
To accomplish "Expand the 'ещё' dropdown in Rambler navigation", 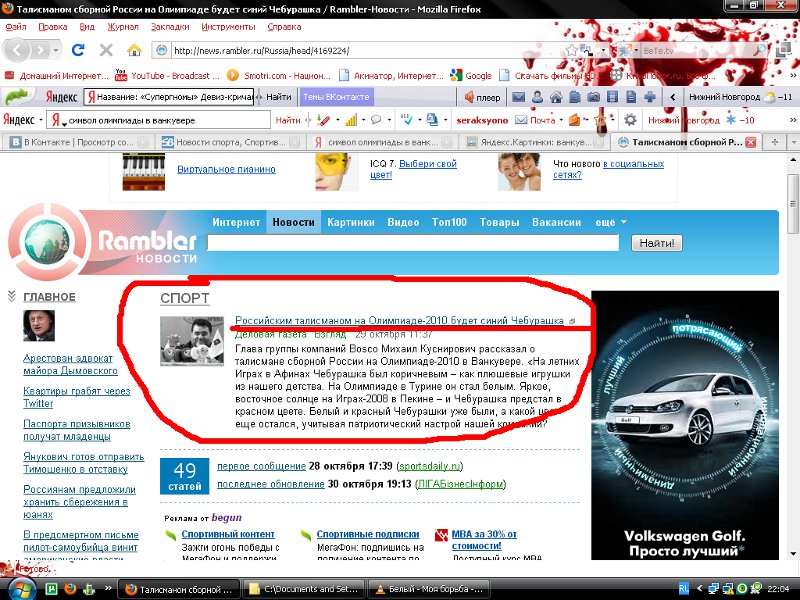I will coord(610,222).
